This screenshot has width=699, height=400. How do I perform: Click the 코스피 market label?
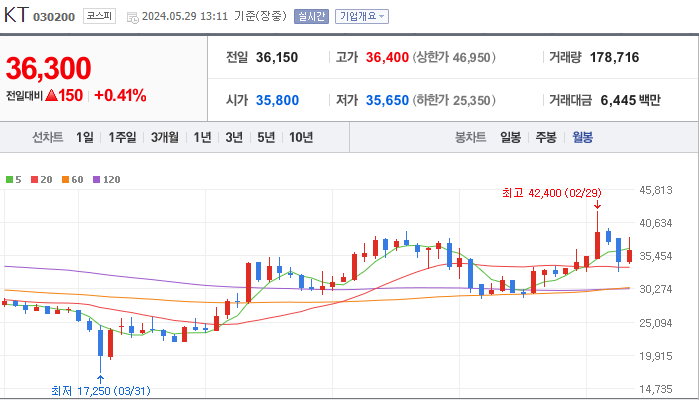tap(99, 16)
